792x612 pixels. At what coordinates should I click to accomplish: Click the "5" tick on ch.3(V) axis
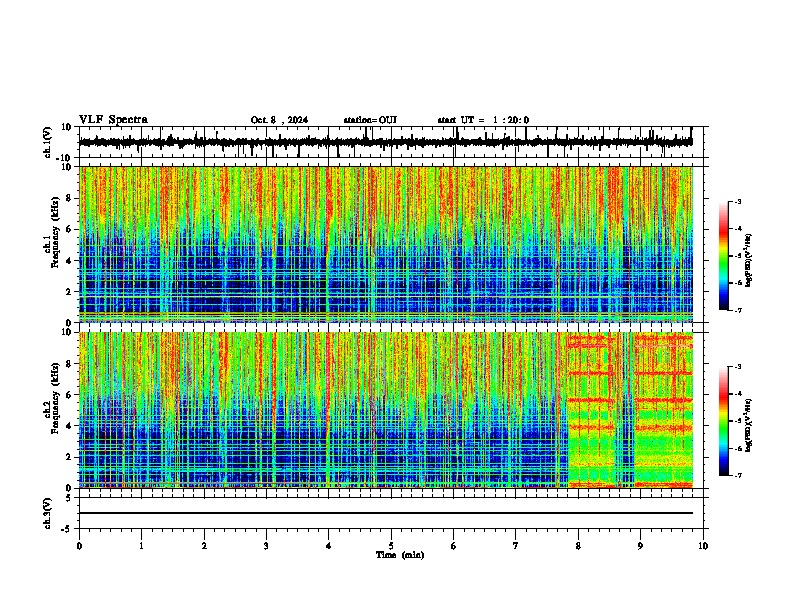70,498
